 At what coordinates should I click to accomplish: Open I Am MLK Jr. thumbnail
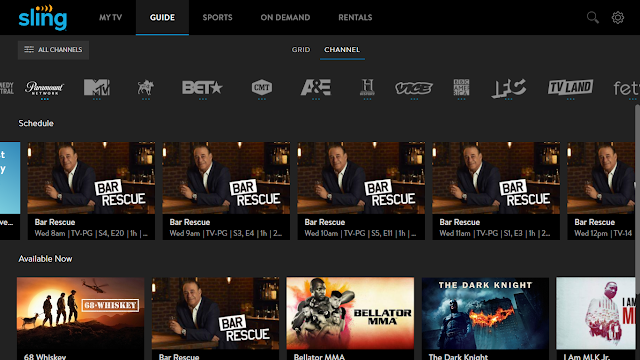coord(596,313)
